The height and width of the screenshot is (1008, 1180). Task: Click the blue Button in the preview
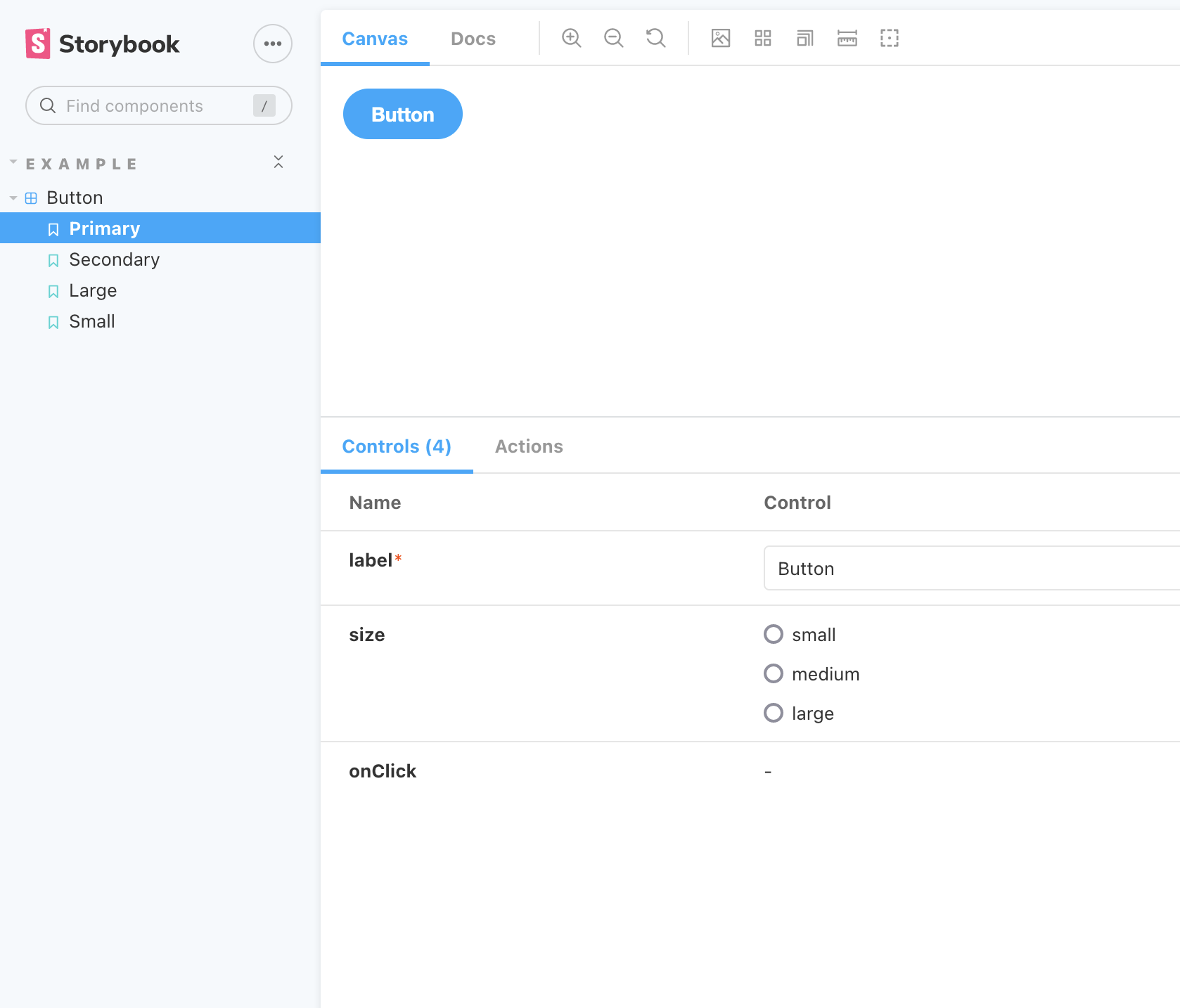[402, 113]
